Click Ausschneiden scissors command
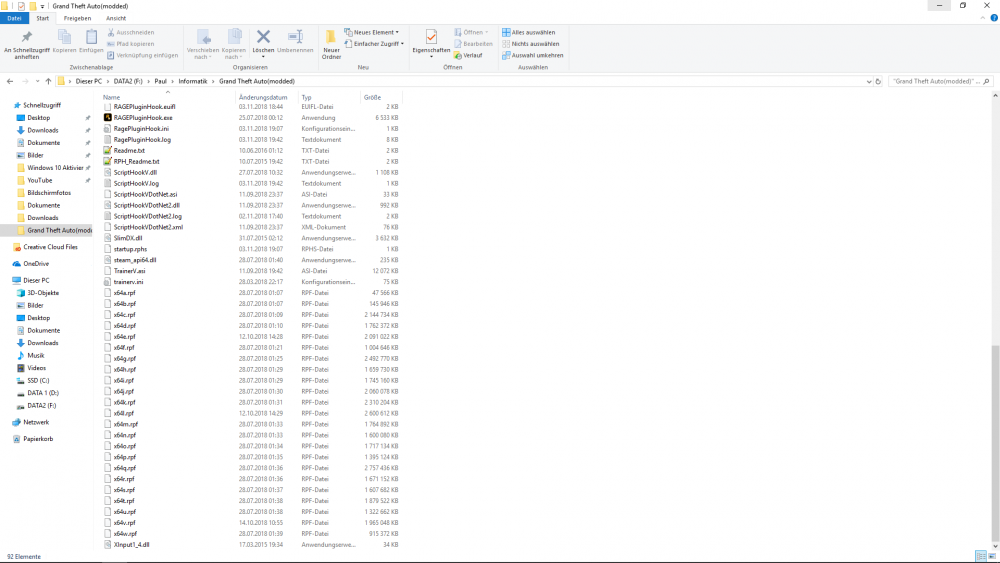Screen dimensions: 1000x563 coord(131,32)
